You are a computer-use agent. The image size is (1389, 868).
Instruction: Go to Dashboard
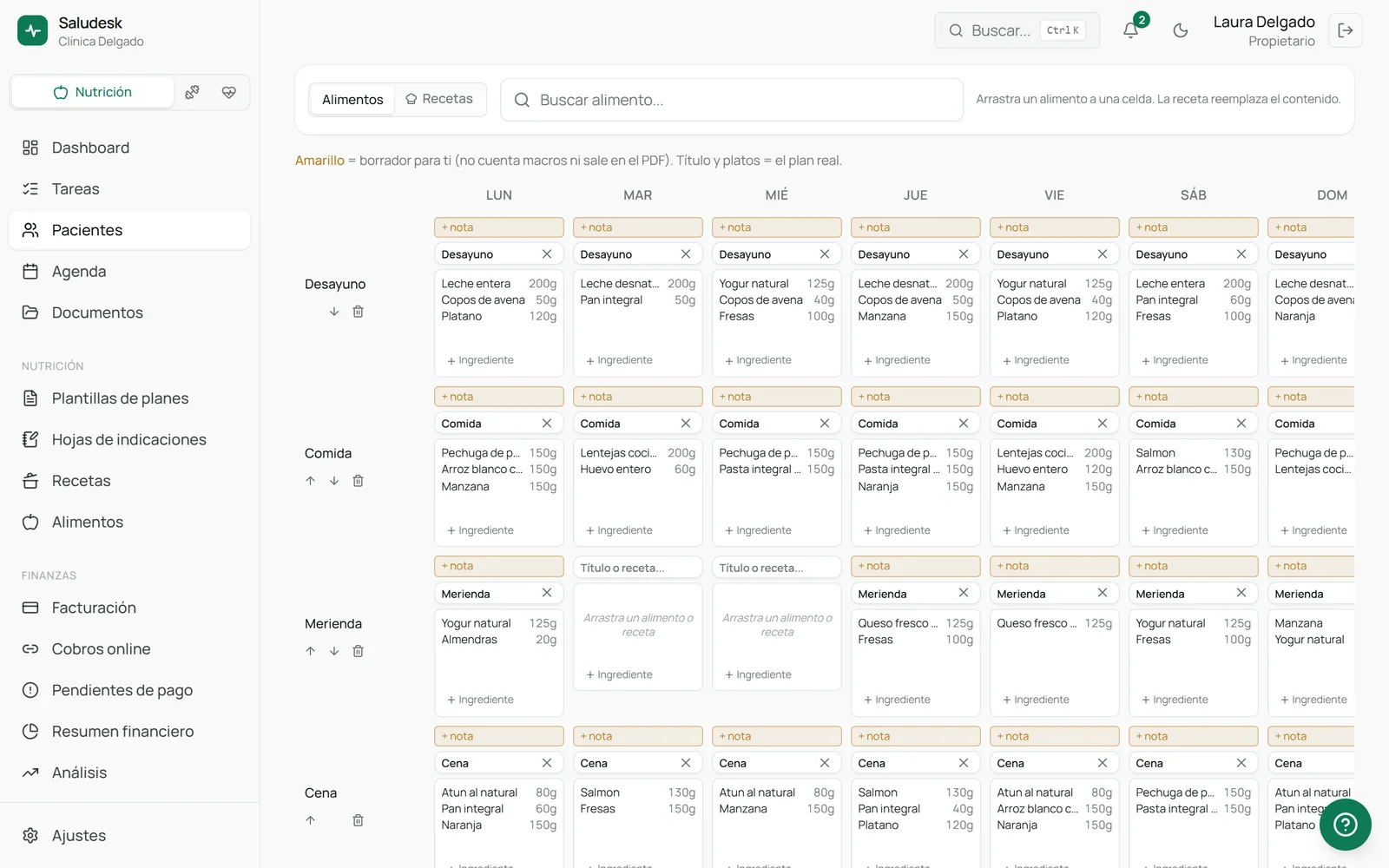[130, 148]
